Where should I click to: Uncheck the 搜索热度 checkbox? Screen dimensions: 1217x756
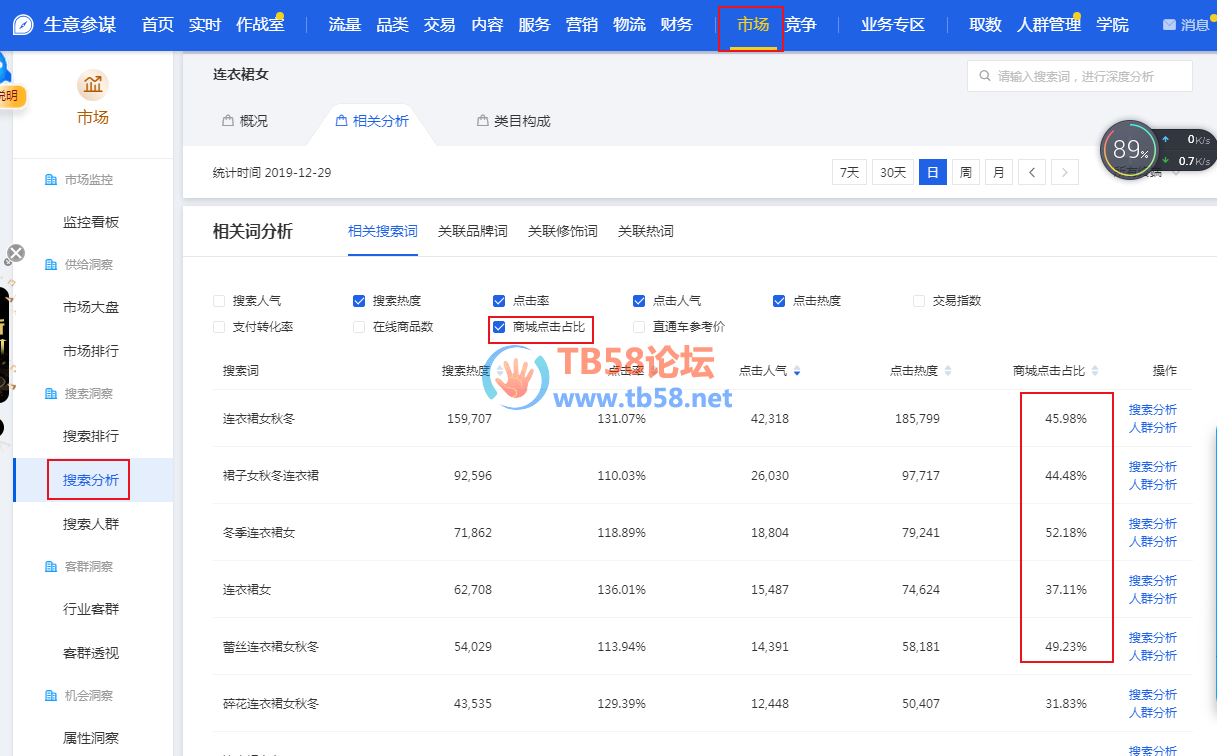click(x=359, y=301)
